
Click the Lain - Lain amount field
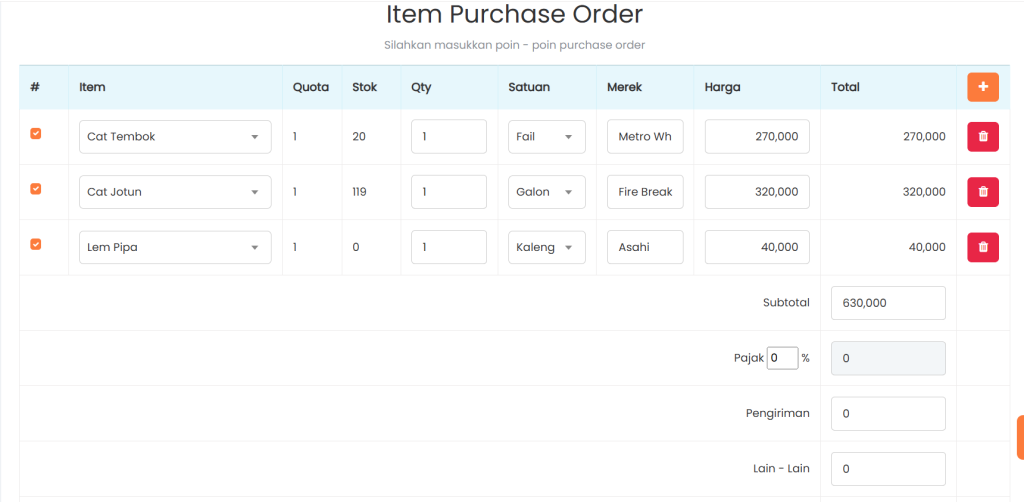tap(888, 468)
